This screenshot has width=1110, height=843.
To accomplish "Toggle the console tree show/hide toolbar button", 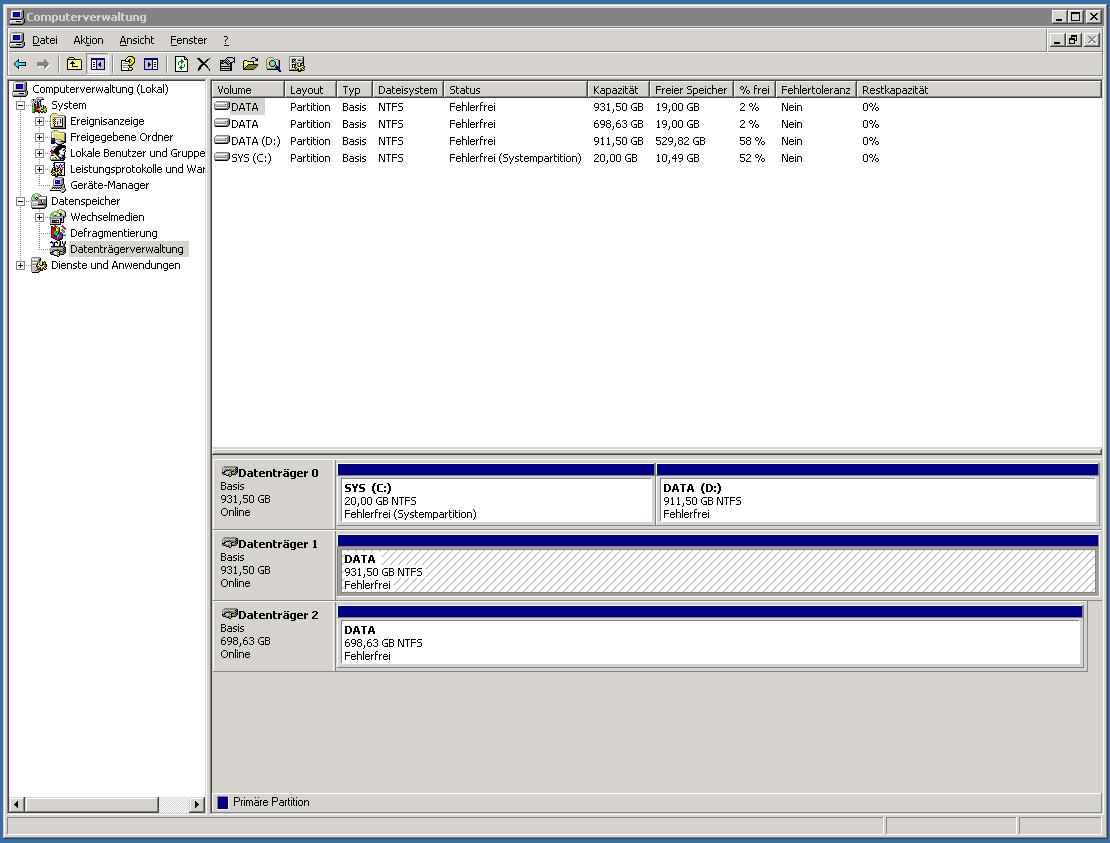I will (x=98, y=64).
